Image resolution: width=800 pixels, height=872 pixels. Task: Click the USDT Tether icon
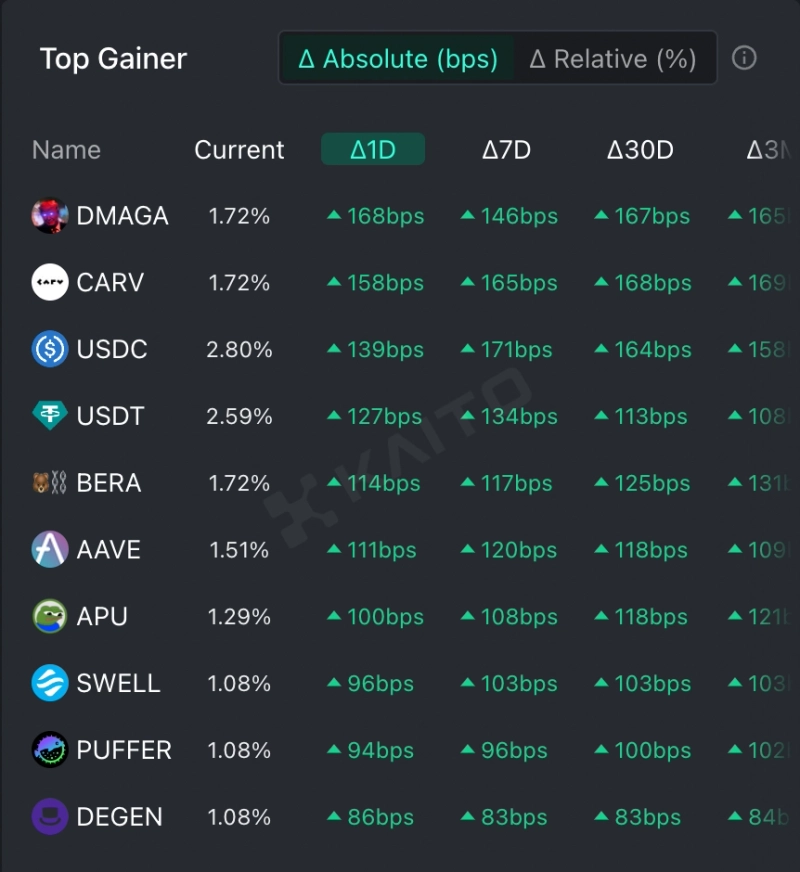point(50,416)
